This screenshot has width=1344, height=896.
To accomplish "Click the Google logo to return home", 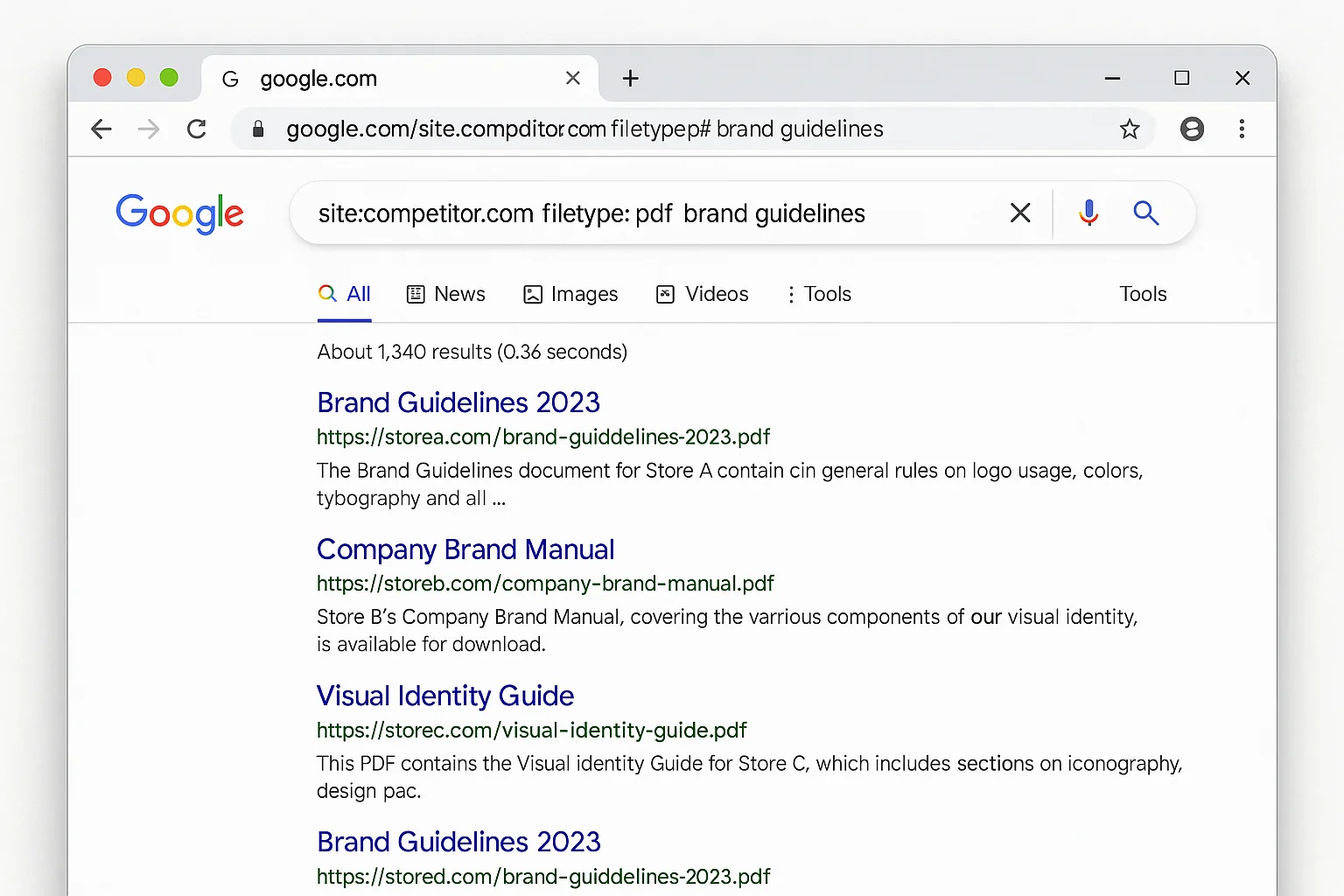I will 179,213.
